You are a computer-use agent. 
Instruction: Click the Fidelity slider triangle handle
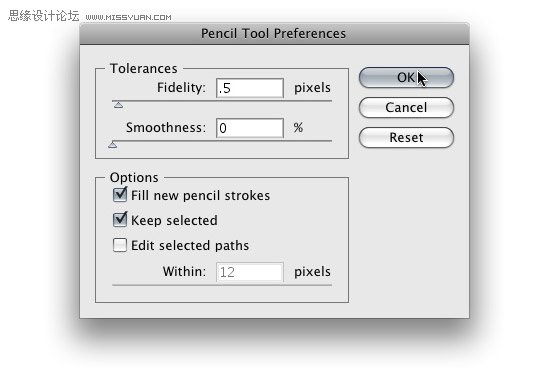[x=119, y=105]
